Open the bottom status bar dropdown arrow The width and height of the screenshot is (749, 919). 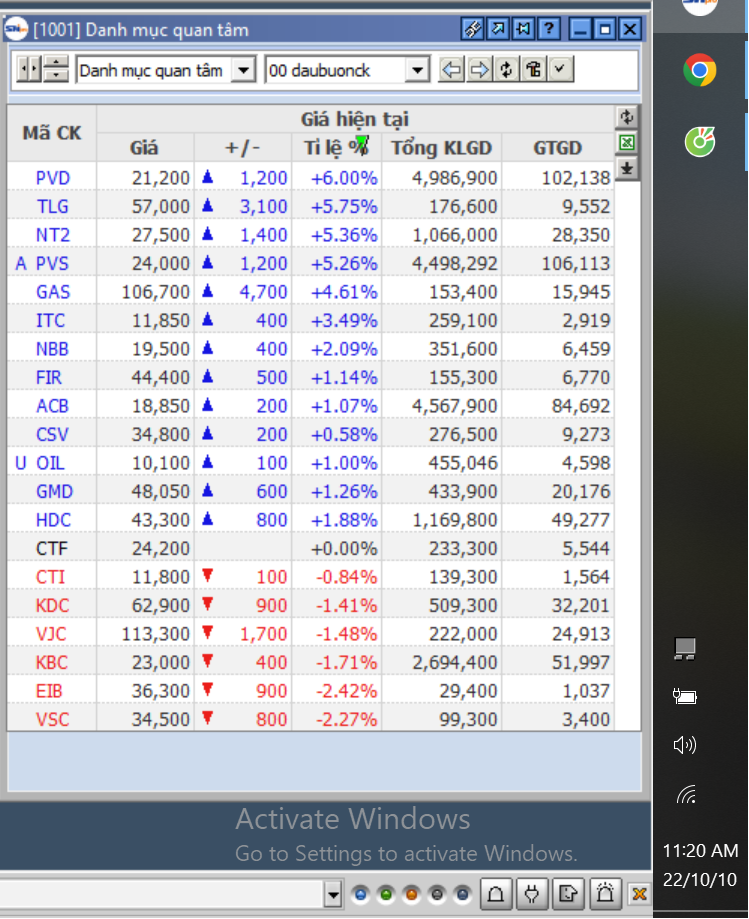[333, 894]
